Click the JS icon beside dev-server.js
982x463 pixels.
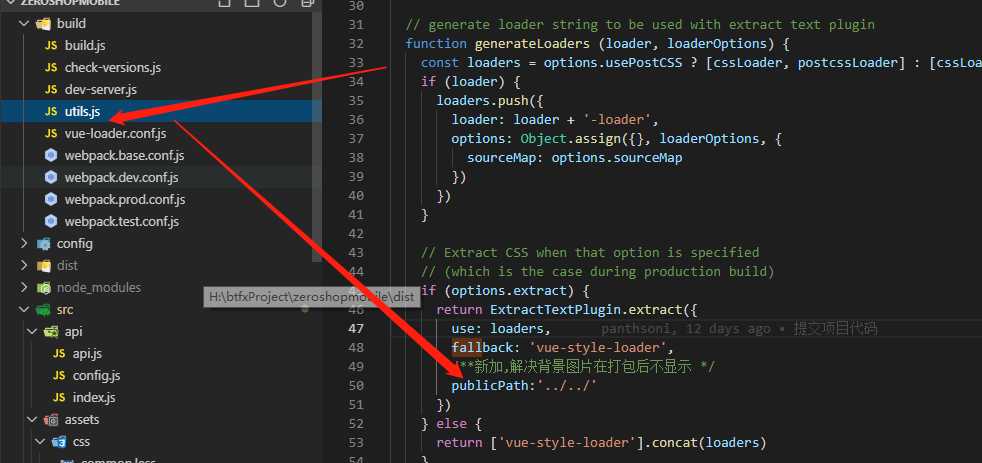click(51, 90)
